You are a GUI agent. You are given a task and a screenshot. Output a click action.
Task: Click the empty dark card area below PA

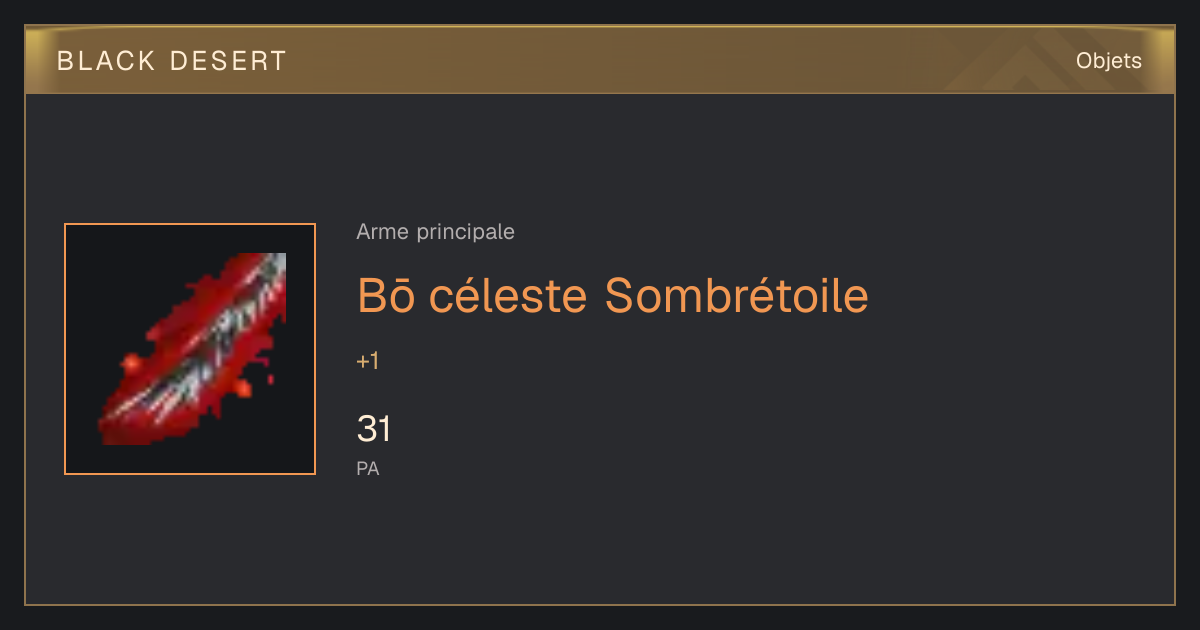[600, 545]
